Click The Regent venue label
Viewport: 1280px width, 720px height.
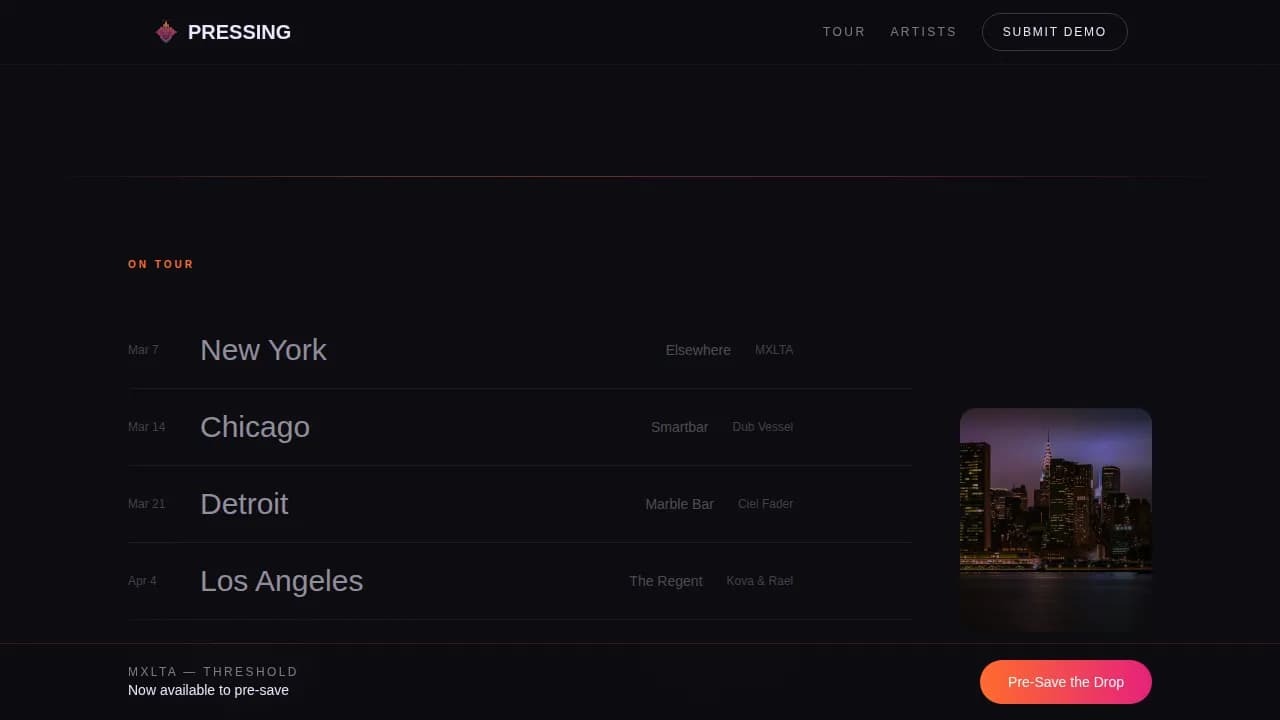tap(666, 581)
